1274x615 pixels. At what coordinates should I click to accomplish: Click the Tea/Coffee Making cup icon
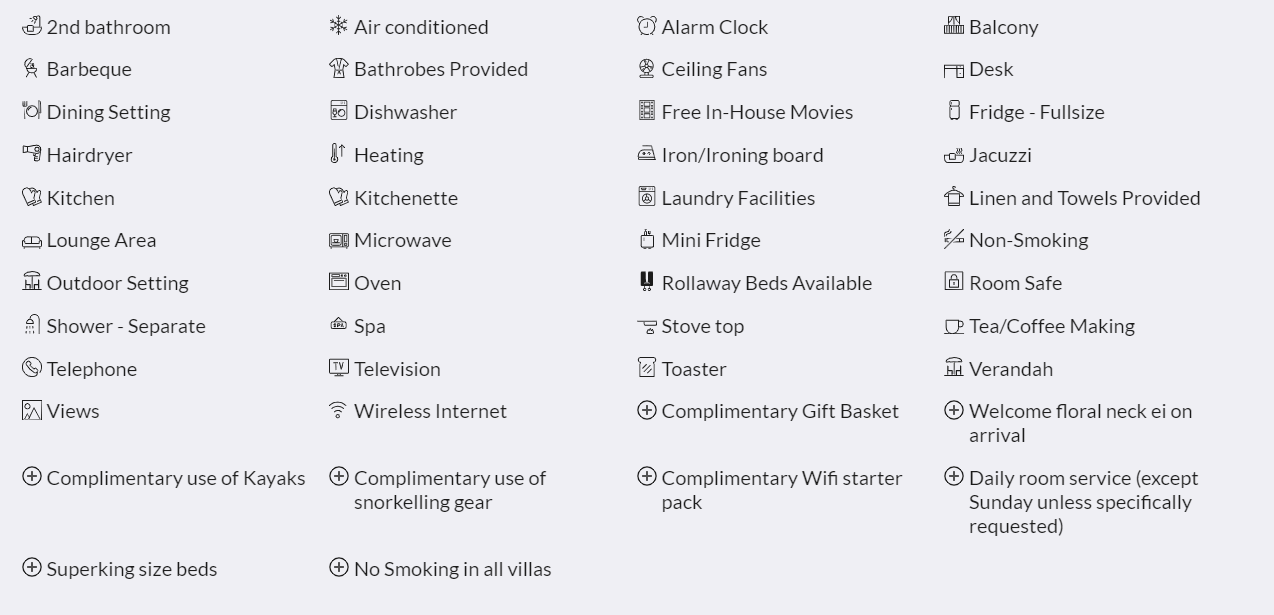coord(954,325)
